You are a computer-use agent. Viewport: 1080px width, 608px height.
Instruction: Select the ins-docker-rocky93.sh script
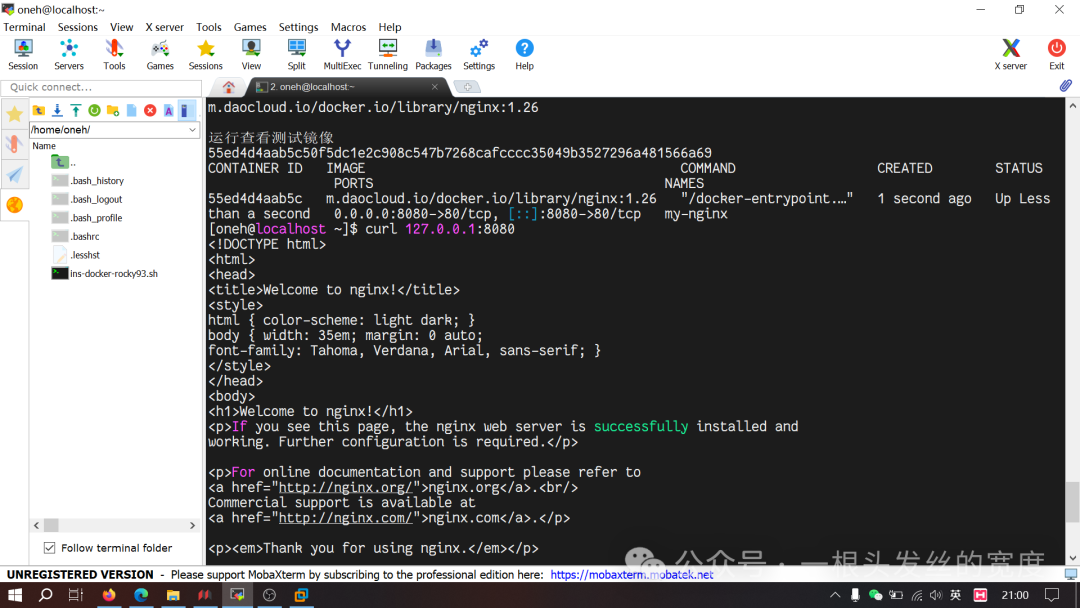[105, 274]
